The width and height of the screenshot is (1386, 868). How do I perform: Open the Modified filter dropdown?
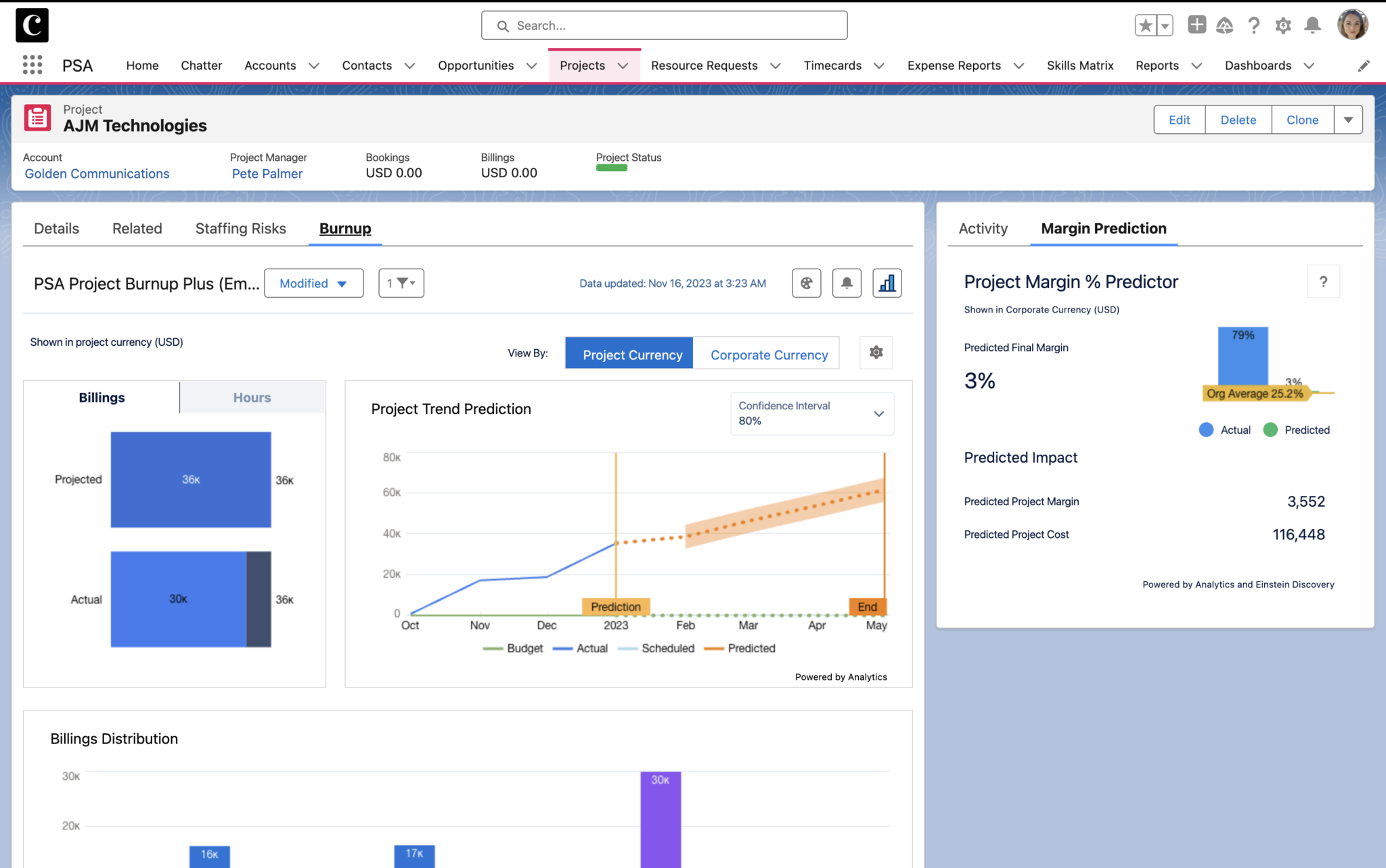313,283
